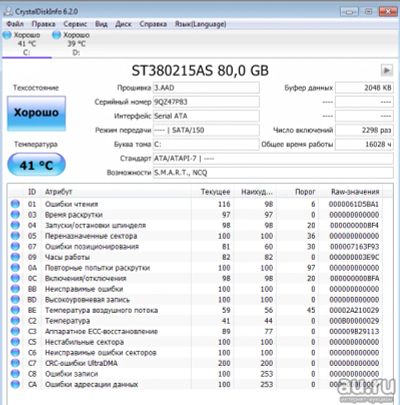Click status icon for attribute C3 row
Image resolution: width=400 pixels, height=405 pixels.
[15, 331]
